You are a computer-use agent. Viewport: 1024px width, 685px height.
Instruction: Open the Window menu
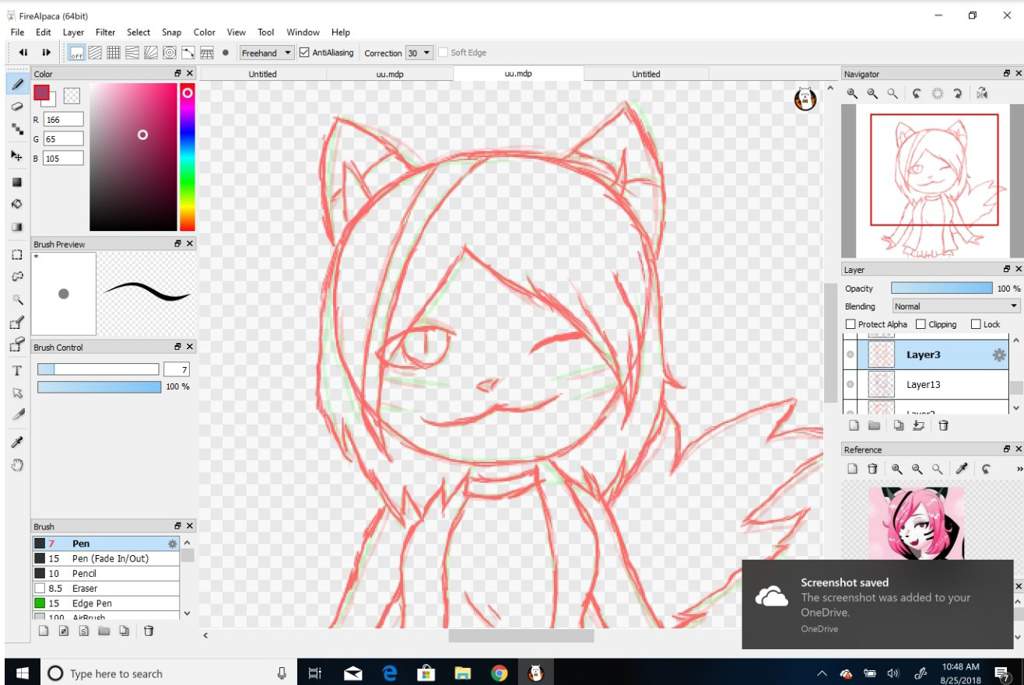[x=303, y=32]
